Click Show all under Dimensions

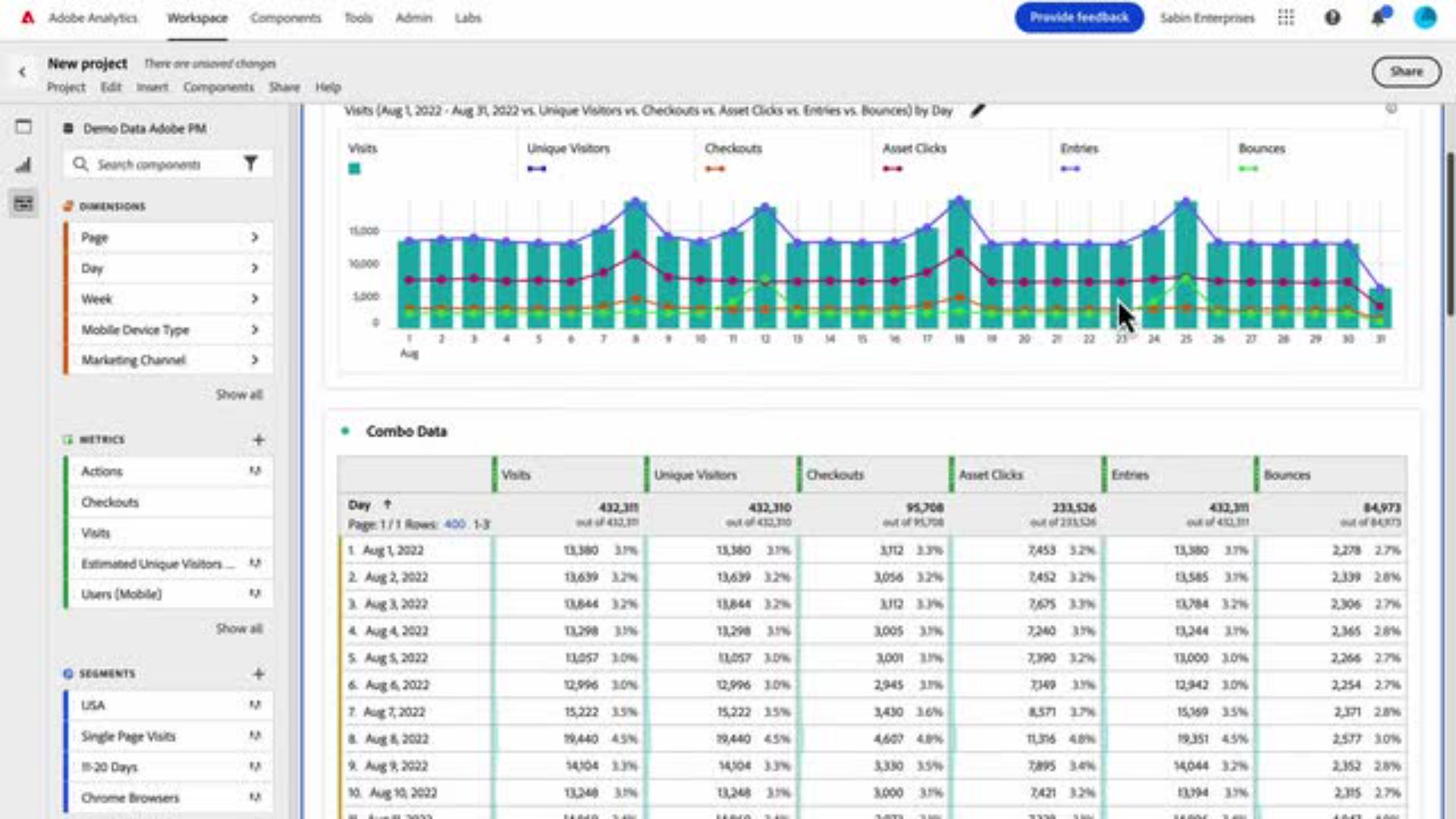(239, 394)
